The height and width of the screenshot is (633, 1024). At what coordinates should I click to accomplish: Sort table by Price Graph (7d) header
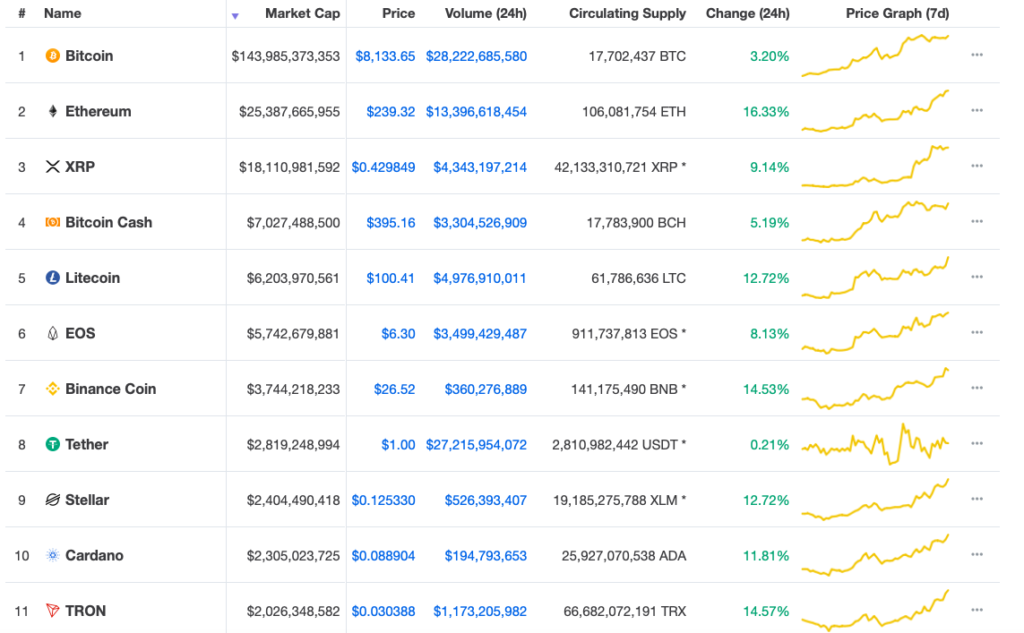897,13
